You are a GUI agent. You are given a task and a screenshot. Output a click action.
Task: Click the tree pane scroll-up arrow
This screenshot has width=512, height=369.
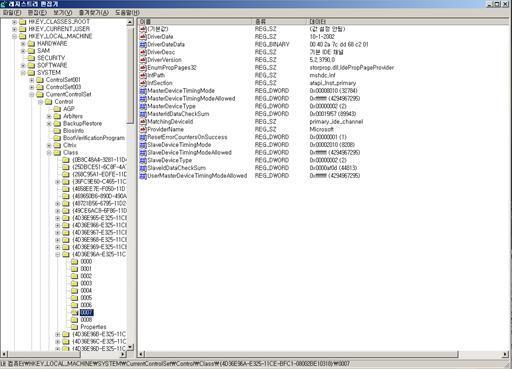click(130, 22)
